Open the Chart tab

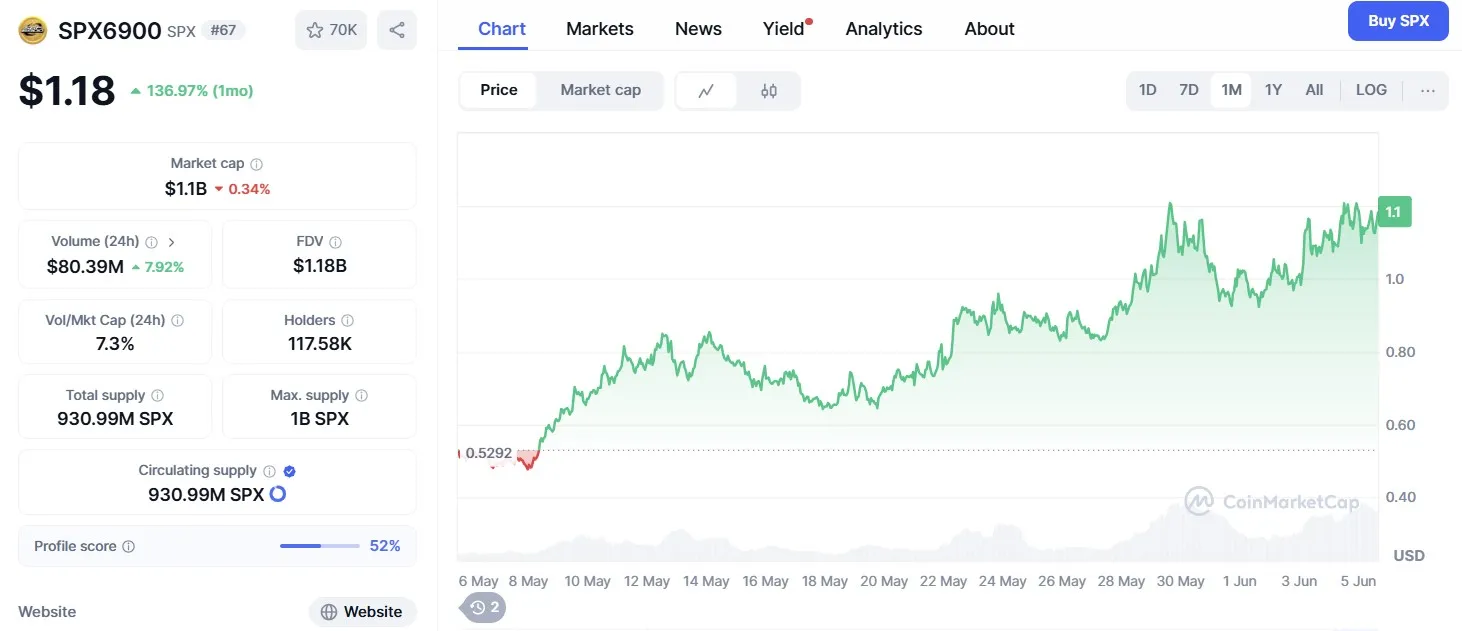[x=502, y=29]
